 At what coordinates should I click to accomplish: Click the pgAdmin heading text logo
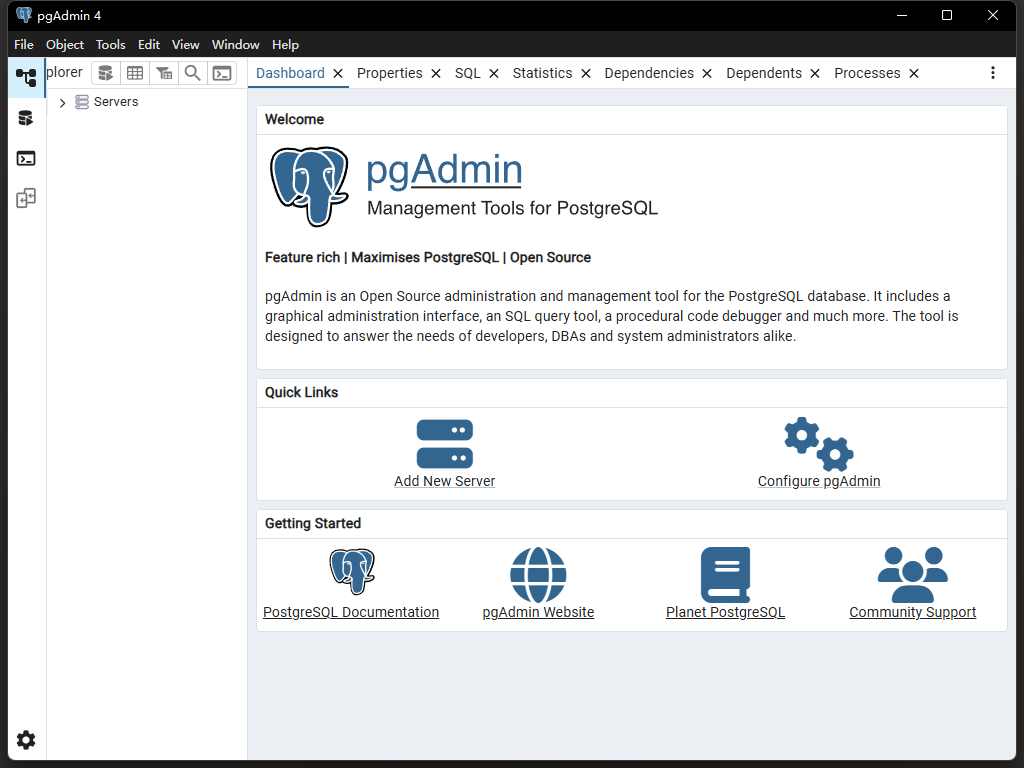(x=444, y=170)
